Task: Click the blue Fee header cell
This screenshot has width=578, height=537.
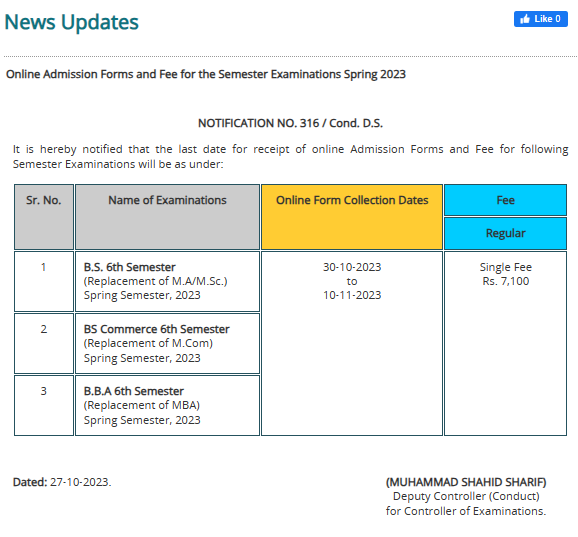Action: point(505,200)
